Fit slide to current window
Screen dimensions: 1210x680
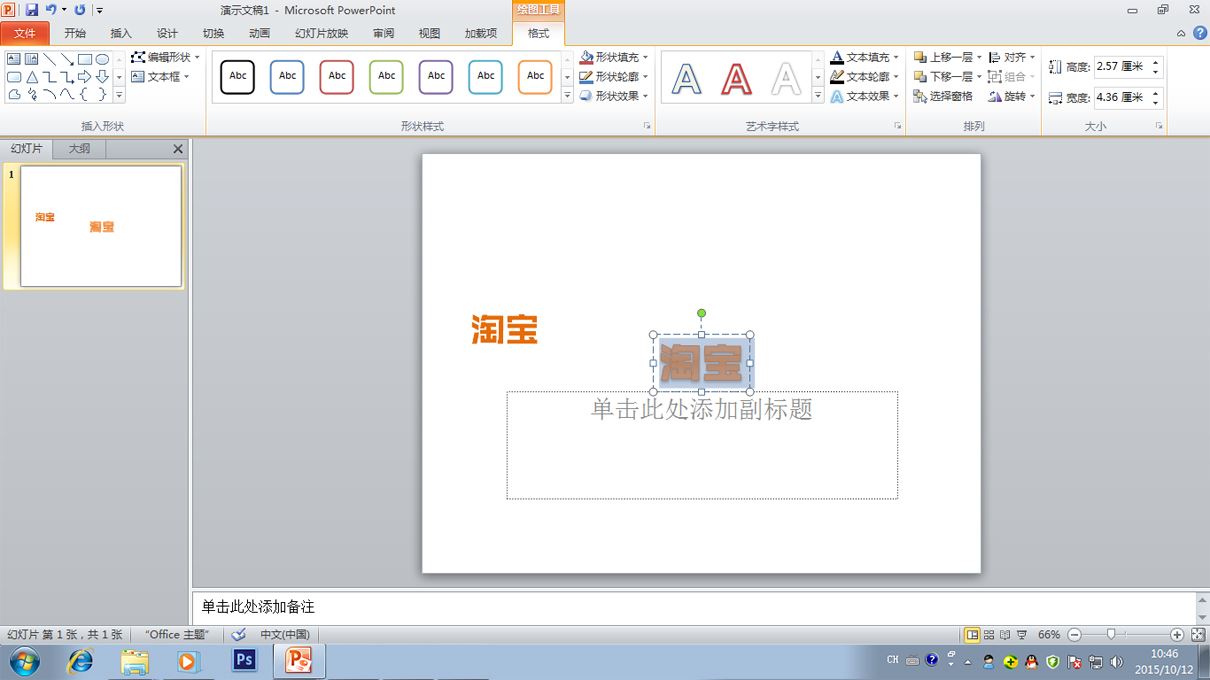click(1198, 635)
